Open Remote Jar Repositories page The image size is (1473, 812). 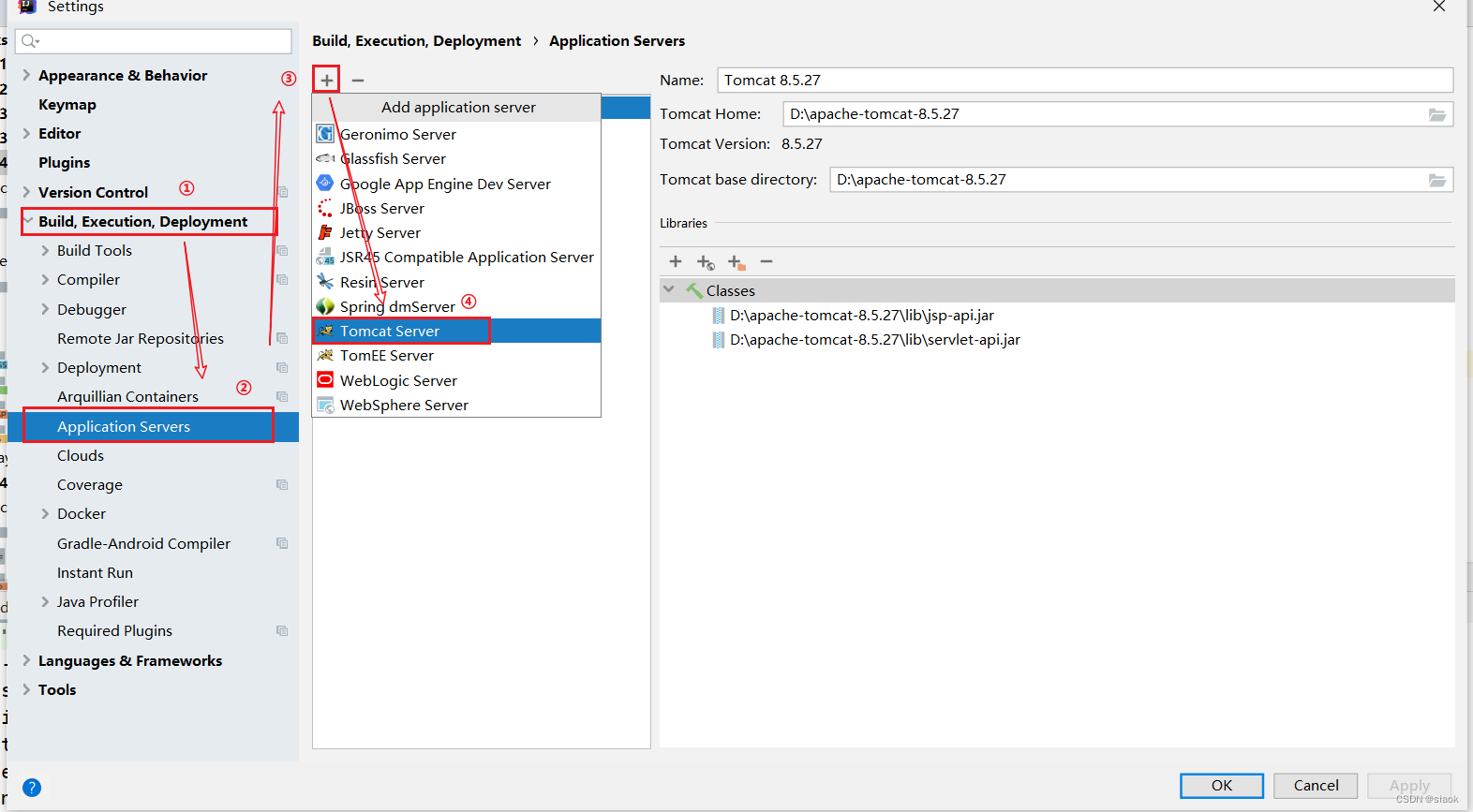point(141,338)
